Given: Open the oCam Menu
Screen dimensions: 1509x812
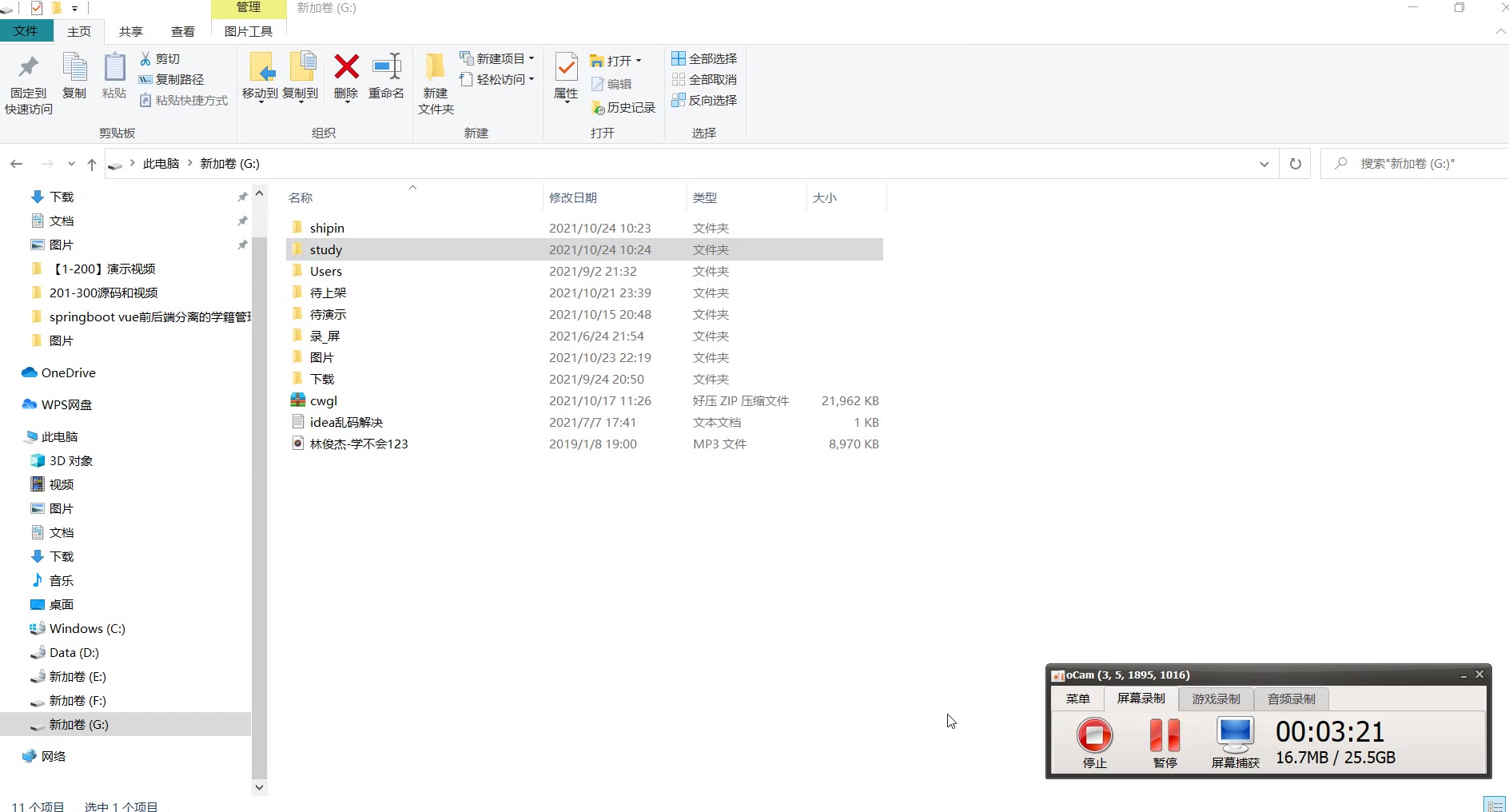Looking at the screenshot, I should (1078, 699).
